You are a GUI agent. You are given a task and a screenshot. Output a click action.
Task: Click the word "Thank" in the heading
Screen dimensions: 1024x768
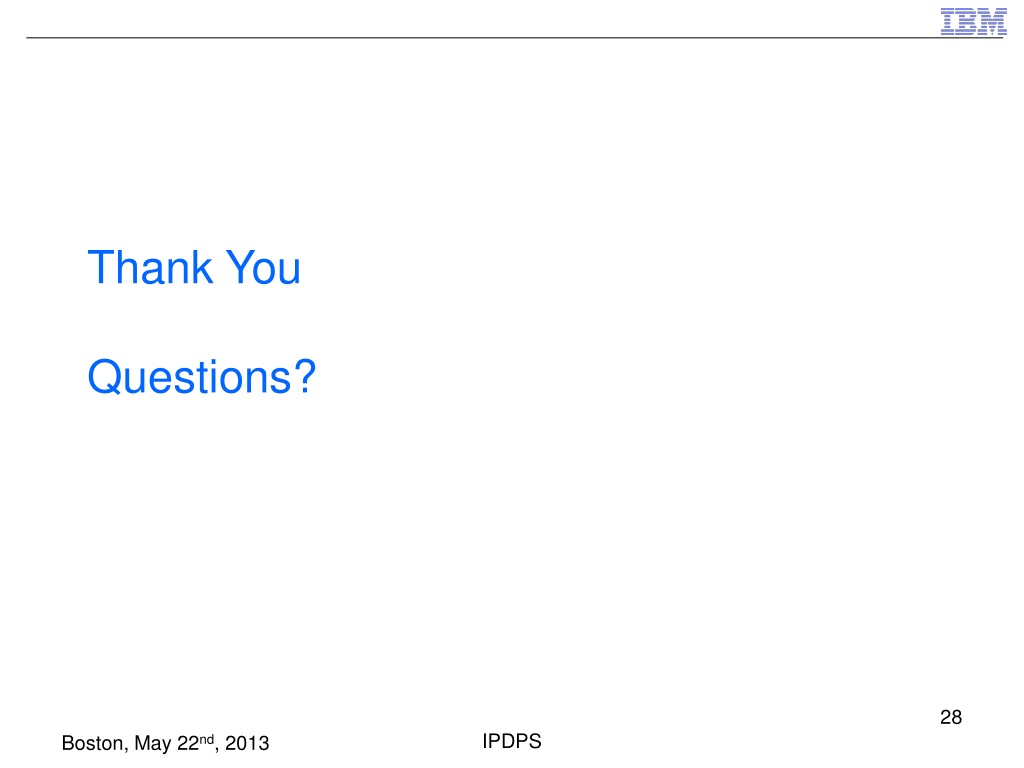tap(150, 268)
